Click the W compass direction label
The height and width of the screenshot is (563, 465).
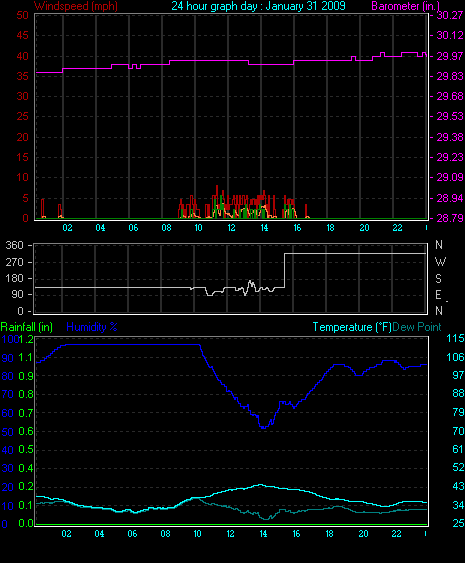(440, 262)
